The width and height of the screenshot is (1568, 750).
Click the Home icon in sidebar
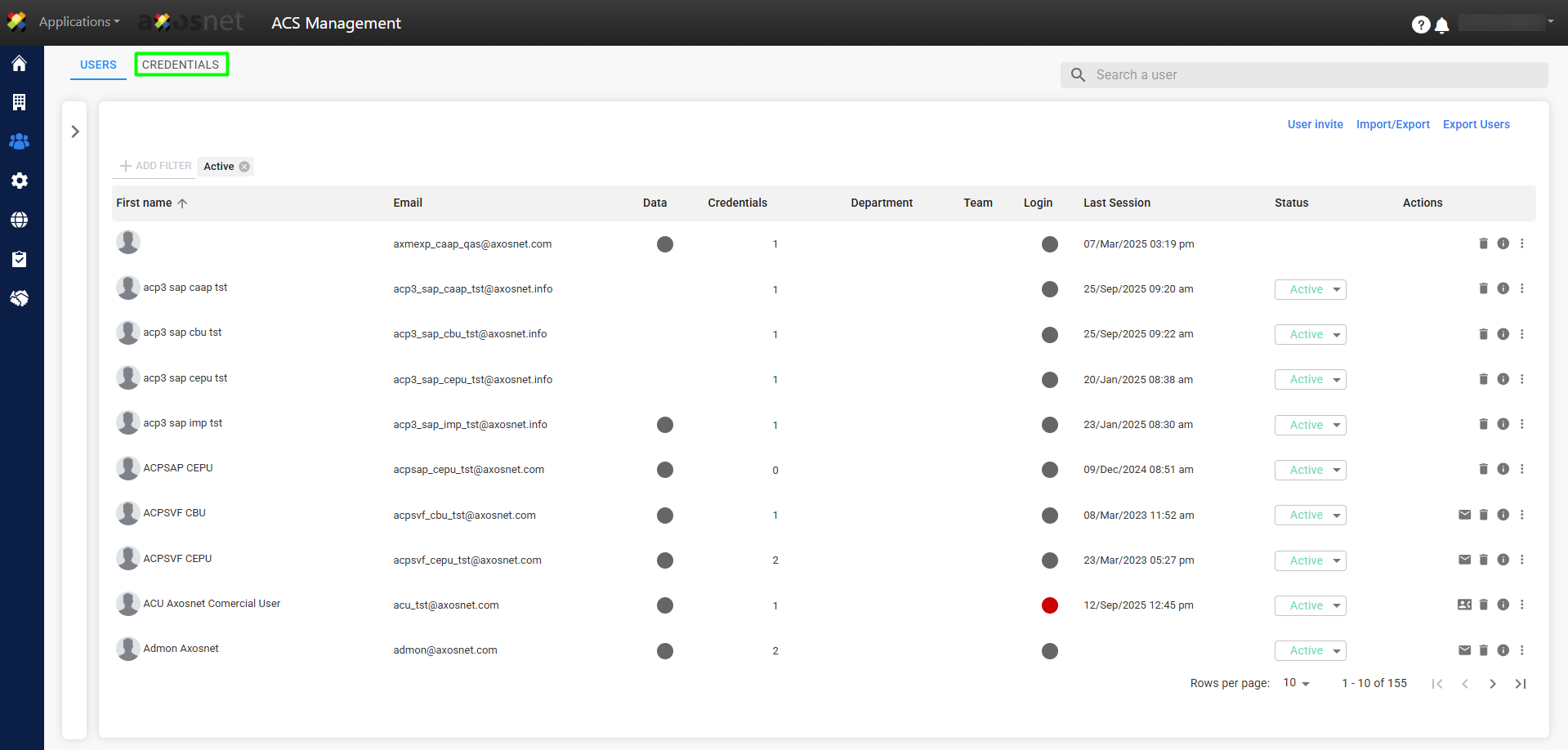pyautogui.click(x=19, y=64)
